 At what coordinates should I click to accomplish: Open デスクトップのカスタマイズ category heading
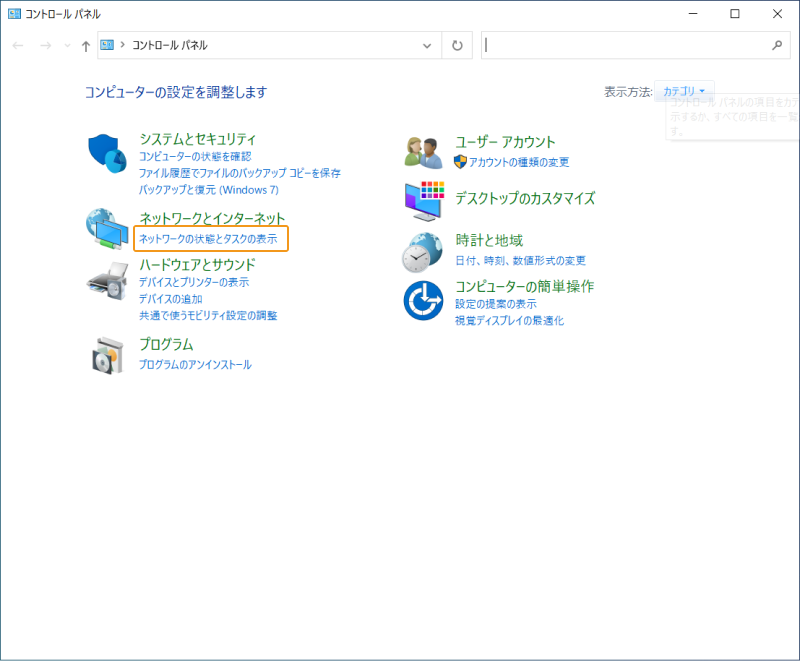pyautogui.click(x=525, y=198)
